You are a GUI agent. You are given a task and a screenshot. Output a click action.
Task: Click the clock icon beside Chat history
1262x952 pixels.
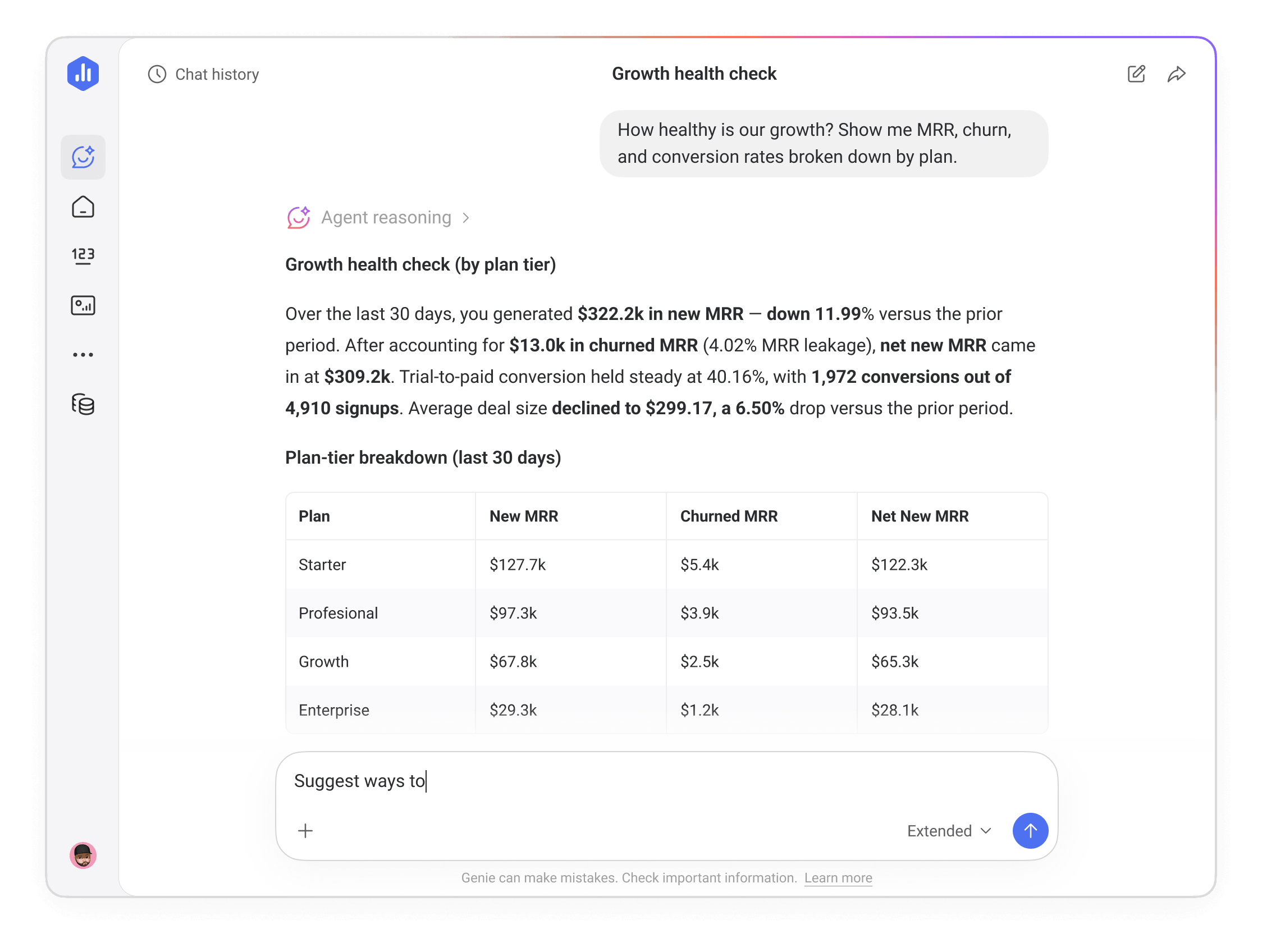(x=156, y=74)
